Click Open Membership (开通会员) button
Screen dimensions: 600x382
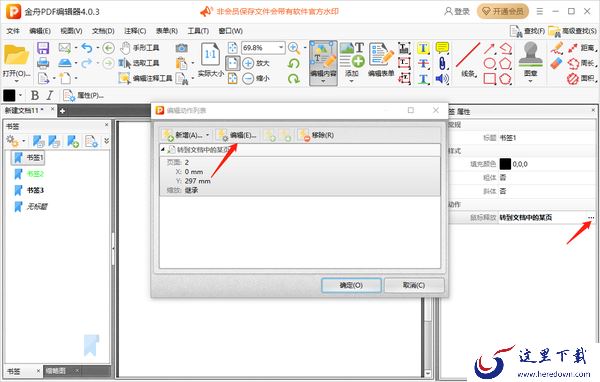[503, 11]
